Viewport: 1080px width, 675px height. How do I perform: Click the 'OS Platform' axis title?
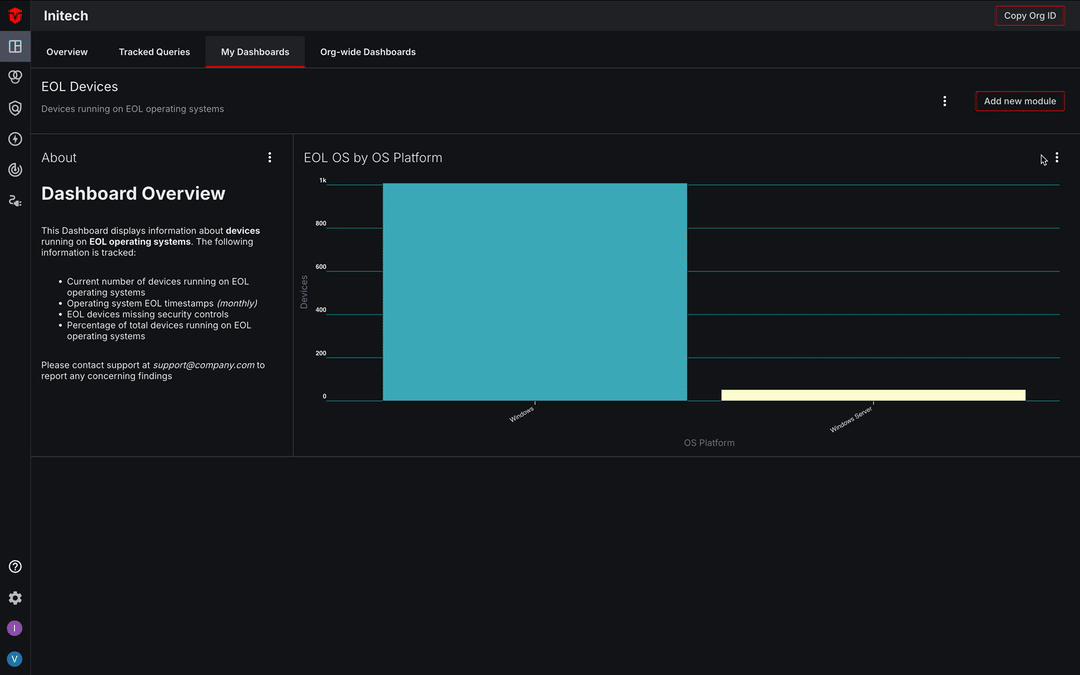click(709, 443)
